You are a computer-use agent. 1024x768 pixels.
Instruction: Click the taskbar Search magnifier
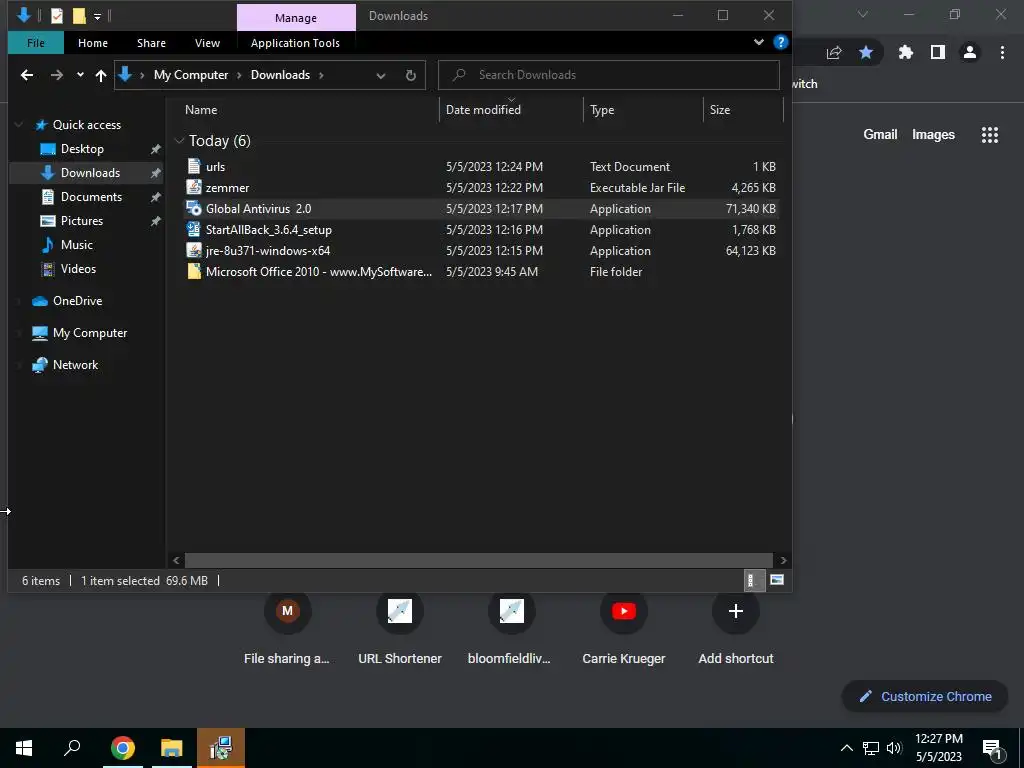click(72, 748)
